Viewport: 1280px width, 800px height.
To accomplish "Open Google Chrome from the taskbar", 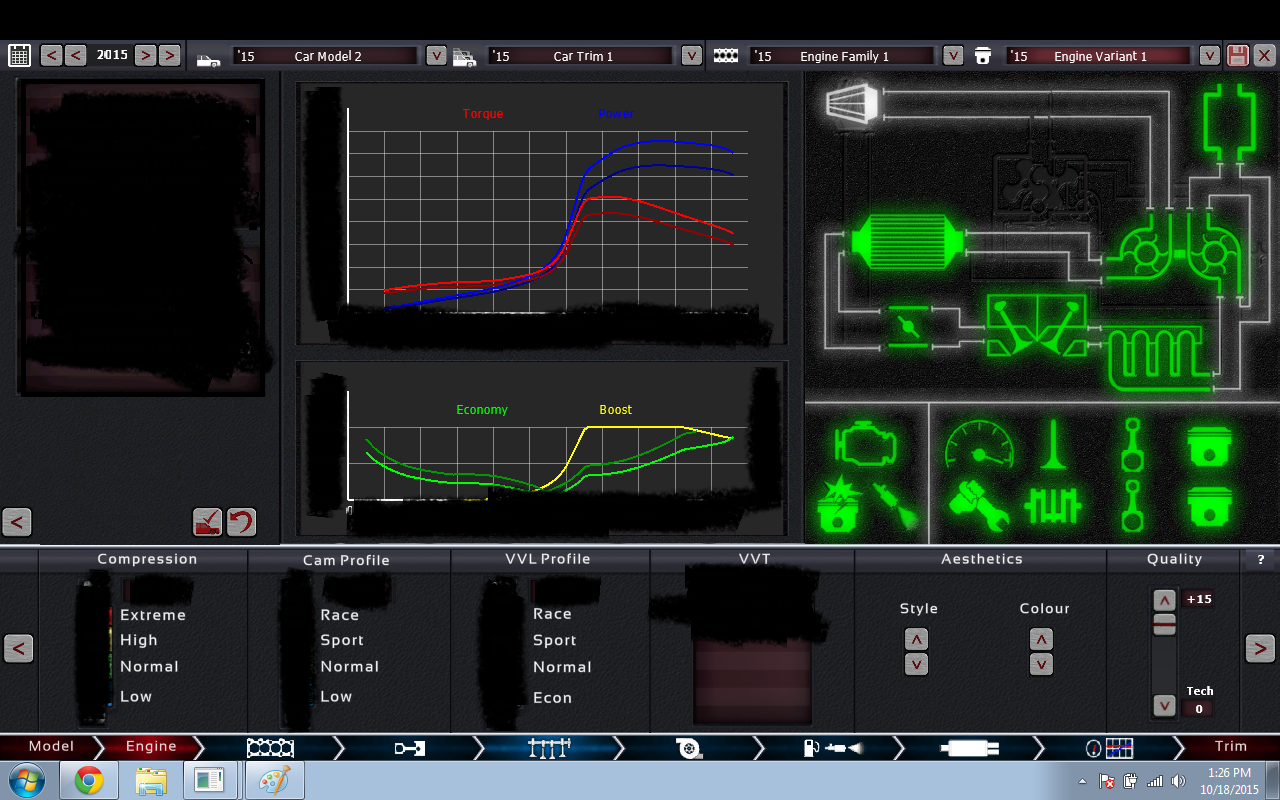I will pyautogui.click(x=88, y=781).
